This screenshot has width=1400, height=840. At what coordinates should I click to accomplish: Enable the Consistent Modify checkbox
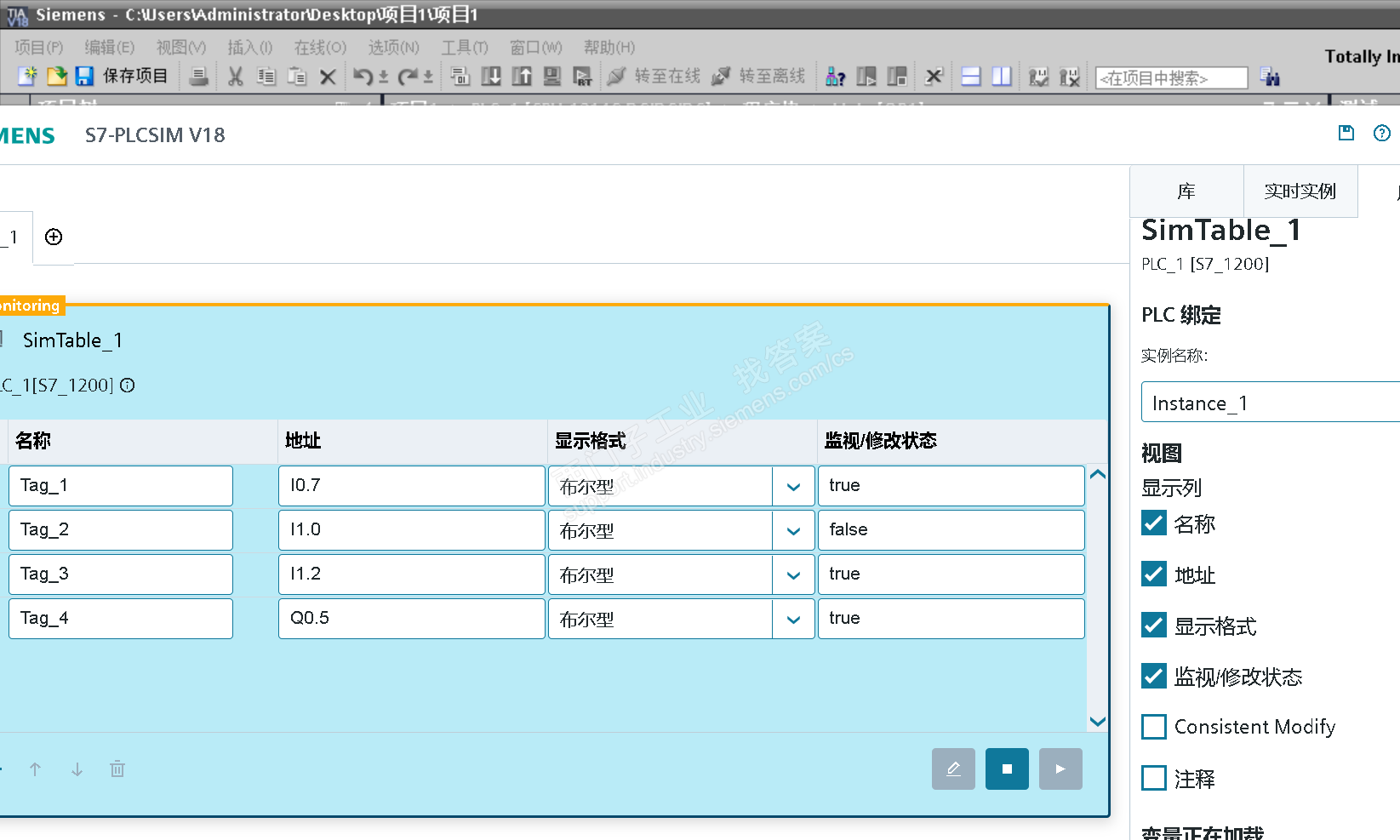pyautogui.click(x=1154, y=727)
